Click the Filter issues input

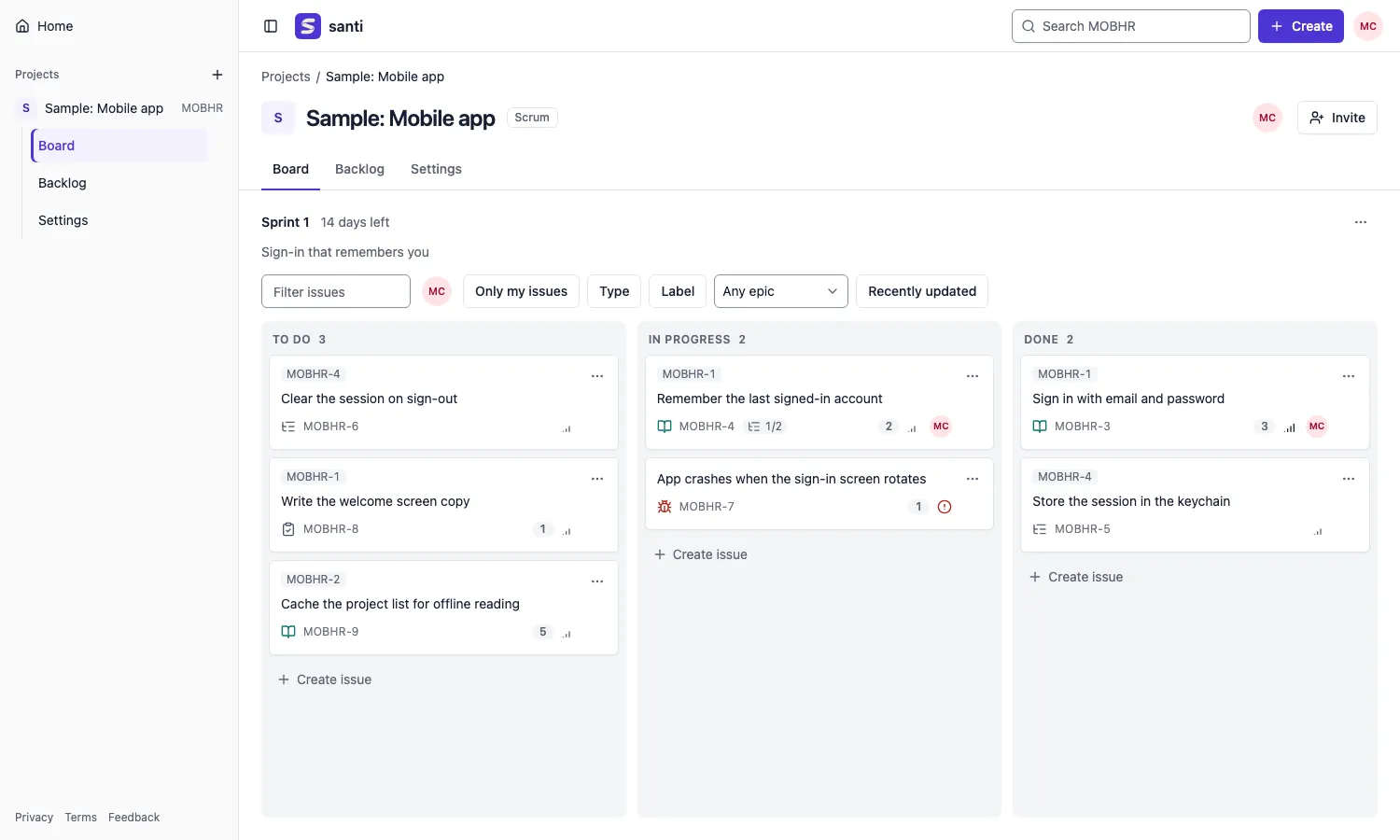coord(336,291)
